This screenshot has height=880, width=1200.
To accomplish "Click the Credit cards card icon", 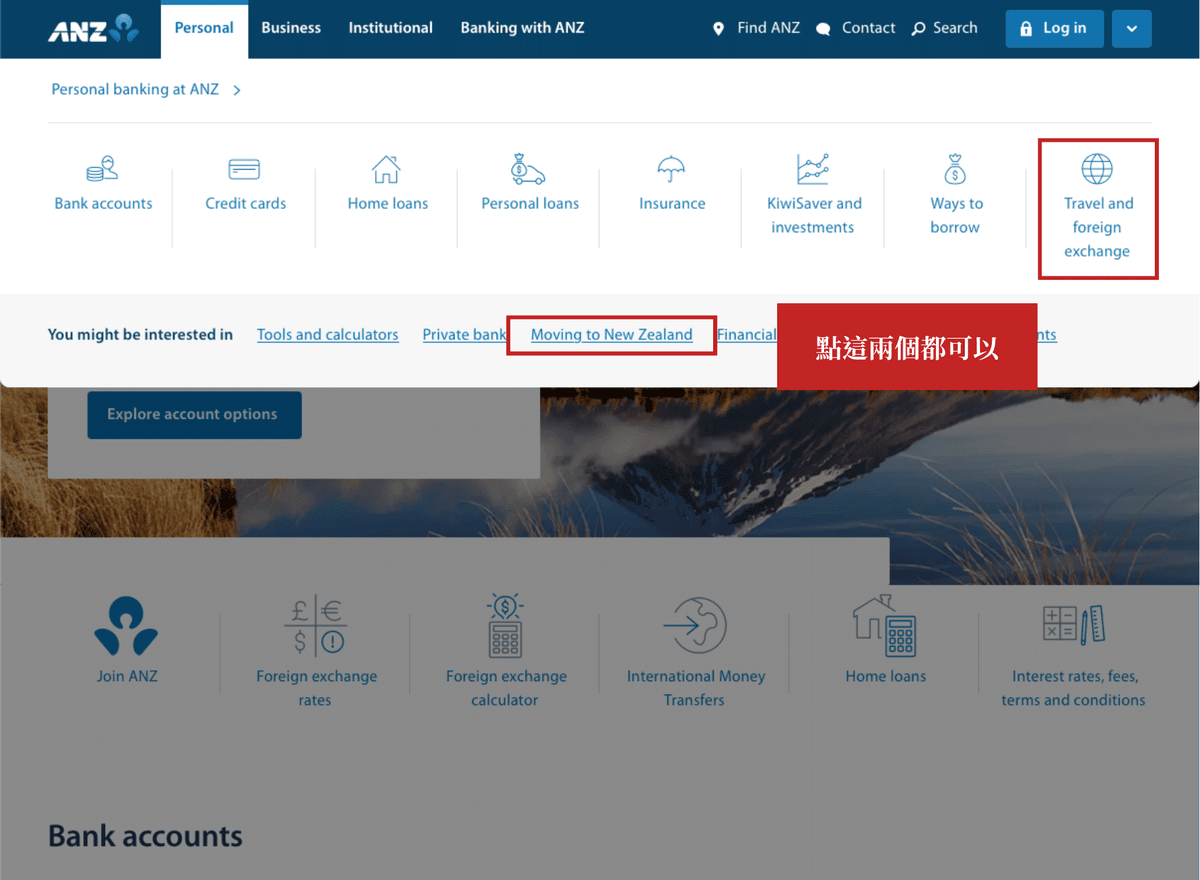I will click(244, 169).
